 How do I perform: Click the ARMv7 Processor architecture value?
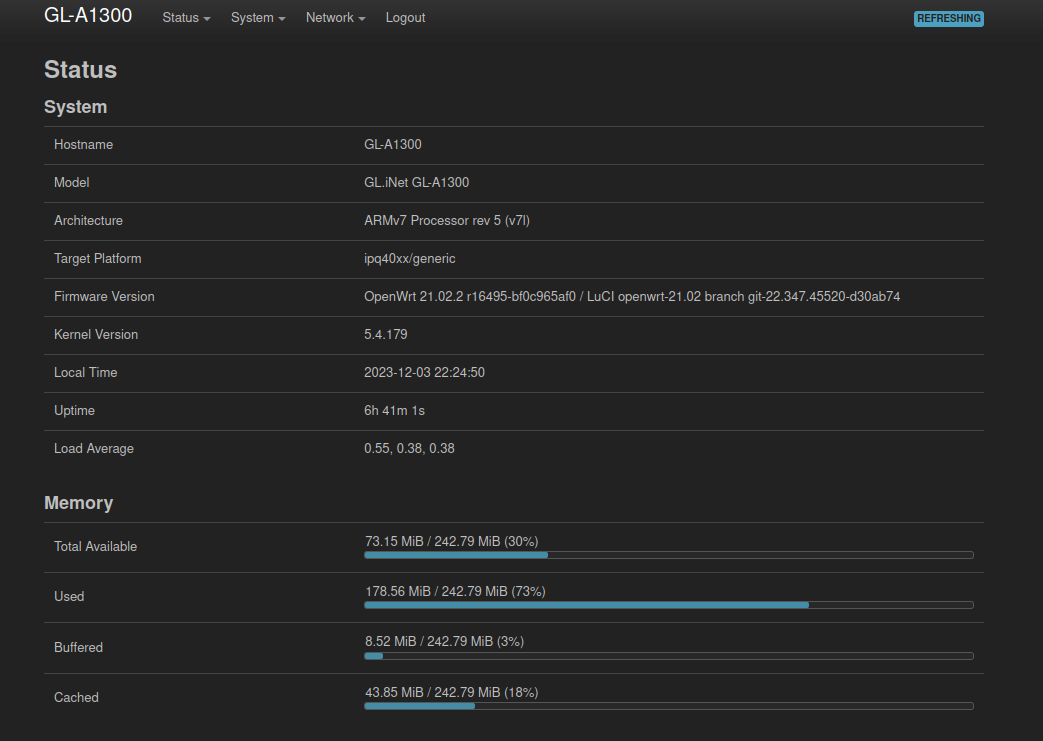coord(446,221)
